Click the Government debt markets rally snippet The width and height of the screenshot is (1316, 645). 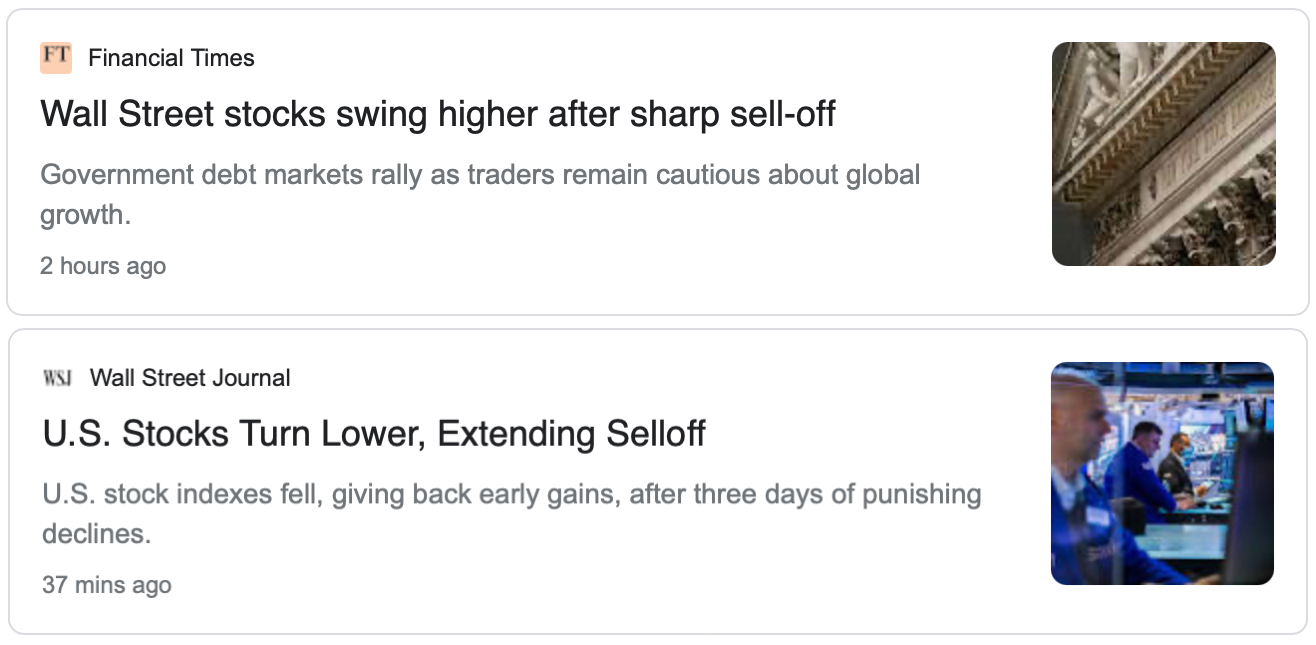[480, 194]
